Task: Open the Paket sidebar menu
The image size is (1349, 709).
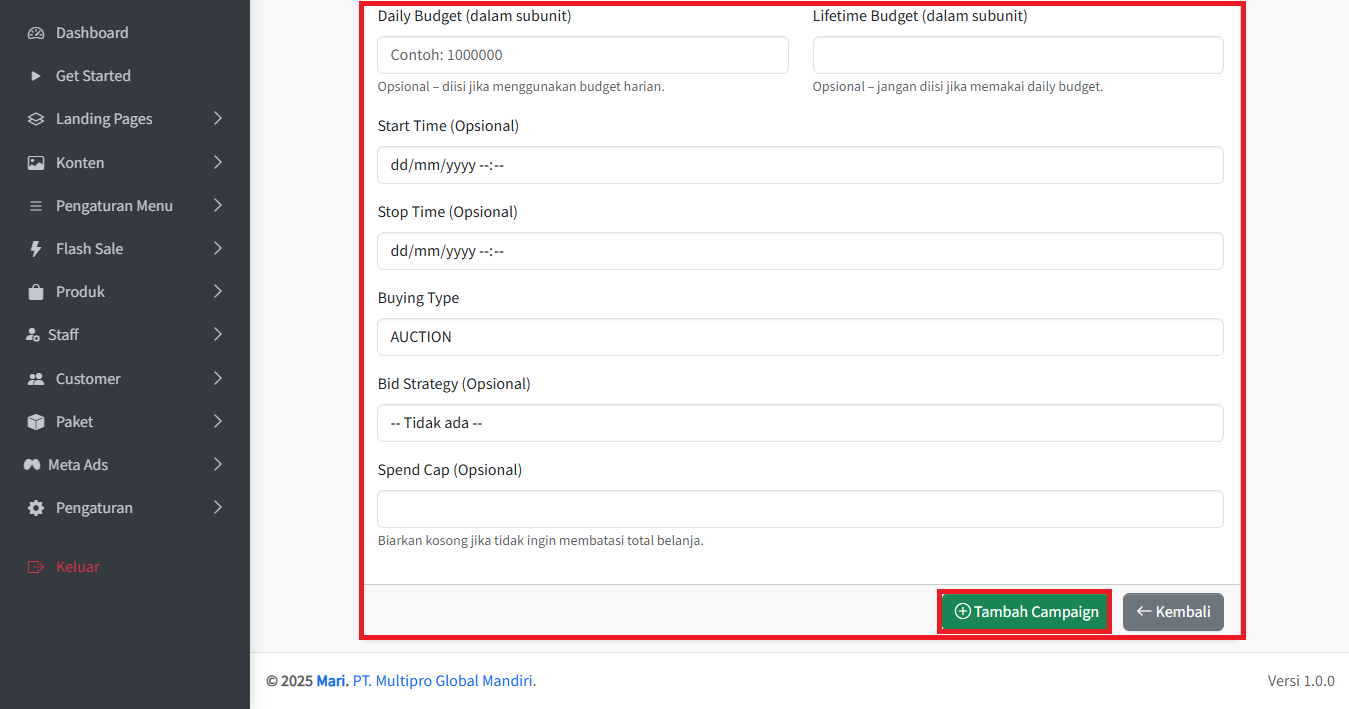Action: [74, 422]
